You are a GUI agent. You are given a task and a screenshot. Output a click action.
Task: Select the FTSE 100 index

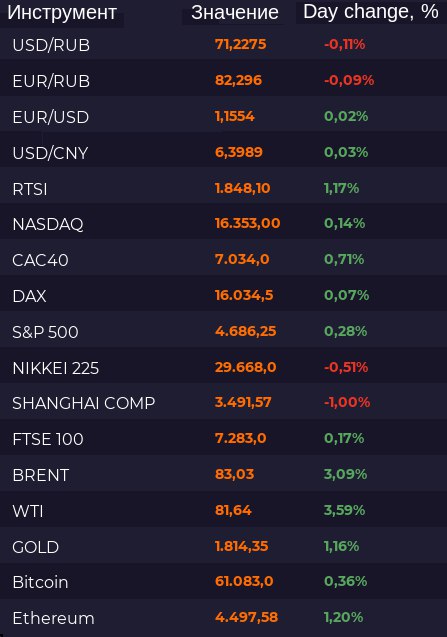pos(48,439)
